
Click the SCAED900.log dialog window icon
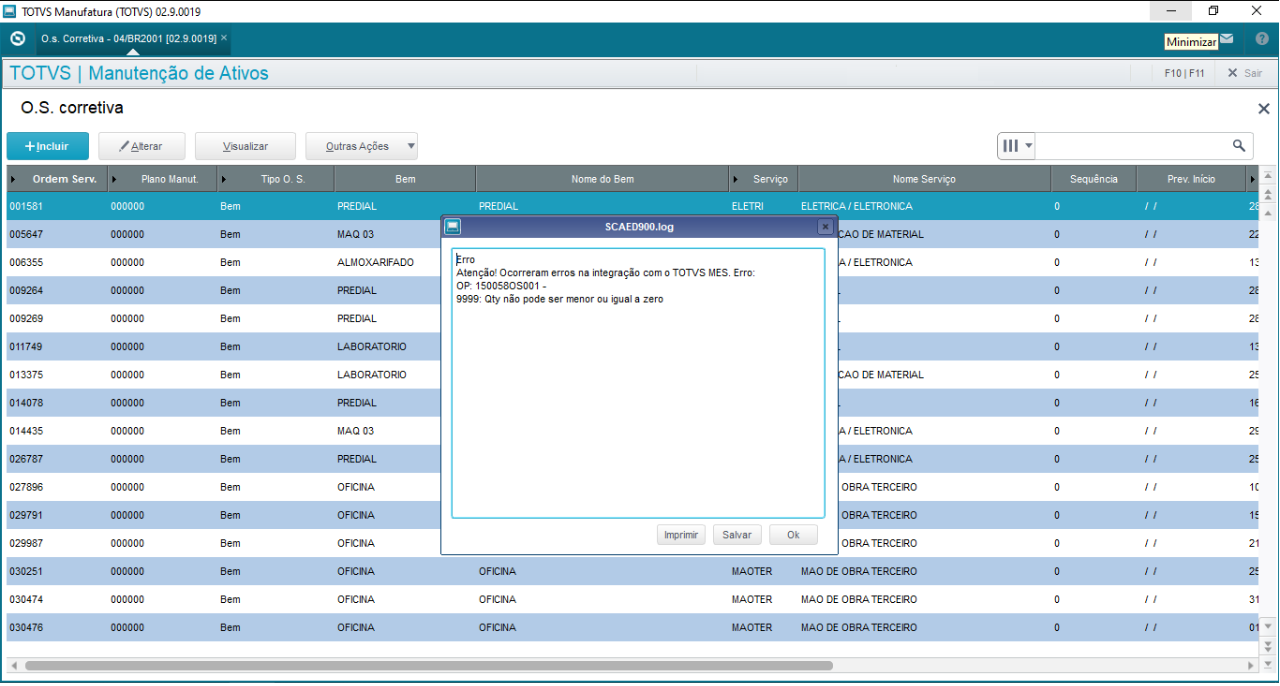pyautogui.click(x=452, y=227)
